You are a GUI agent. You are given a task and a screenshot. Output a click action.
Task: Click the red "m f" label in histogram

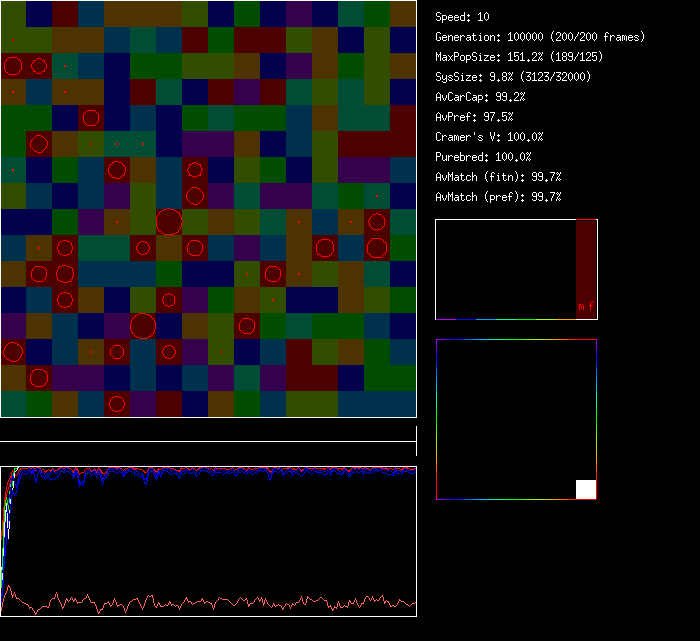(x=585, y=307)
